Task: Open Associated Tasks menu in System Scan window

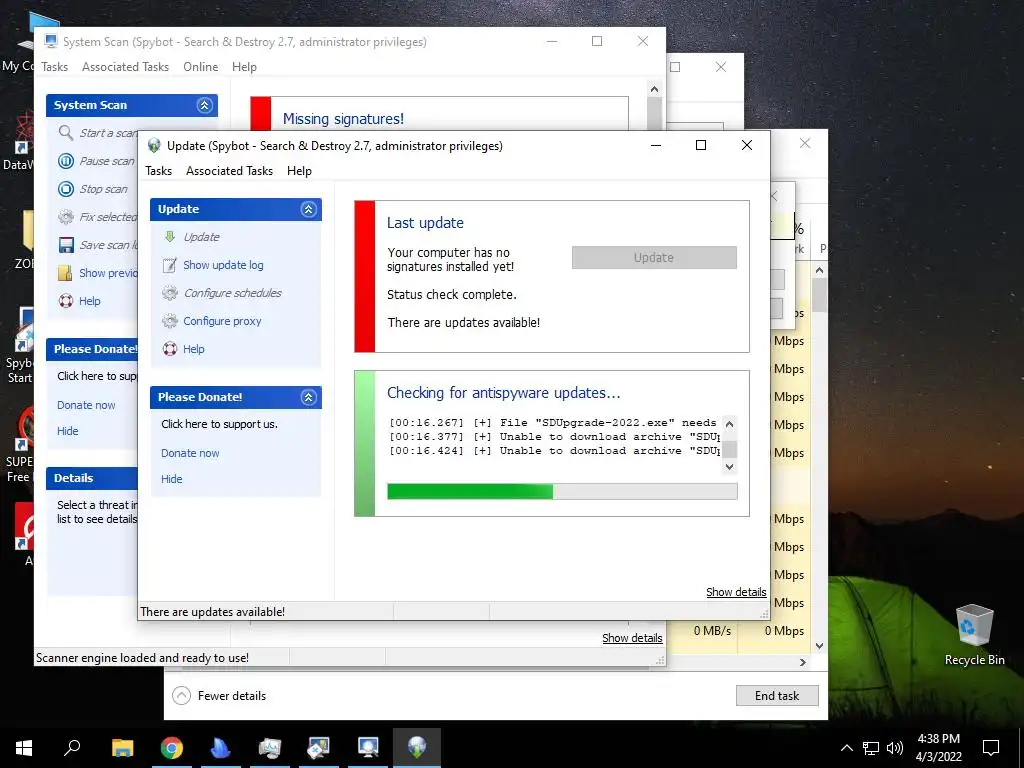Action: 125,67
